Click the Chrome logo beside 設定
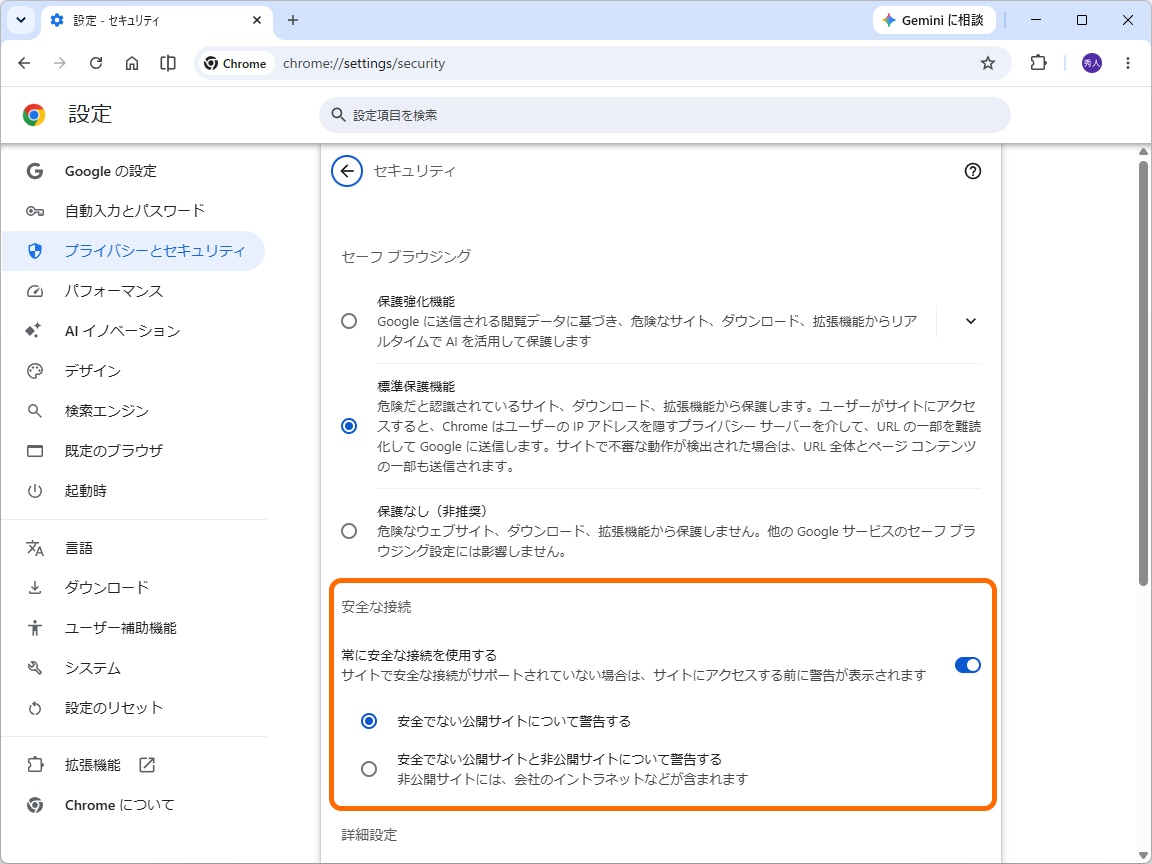 (34, 115)
